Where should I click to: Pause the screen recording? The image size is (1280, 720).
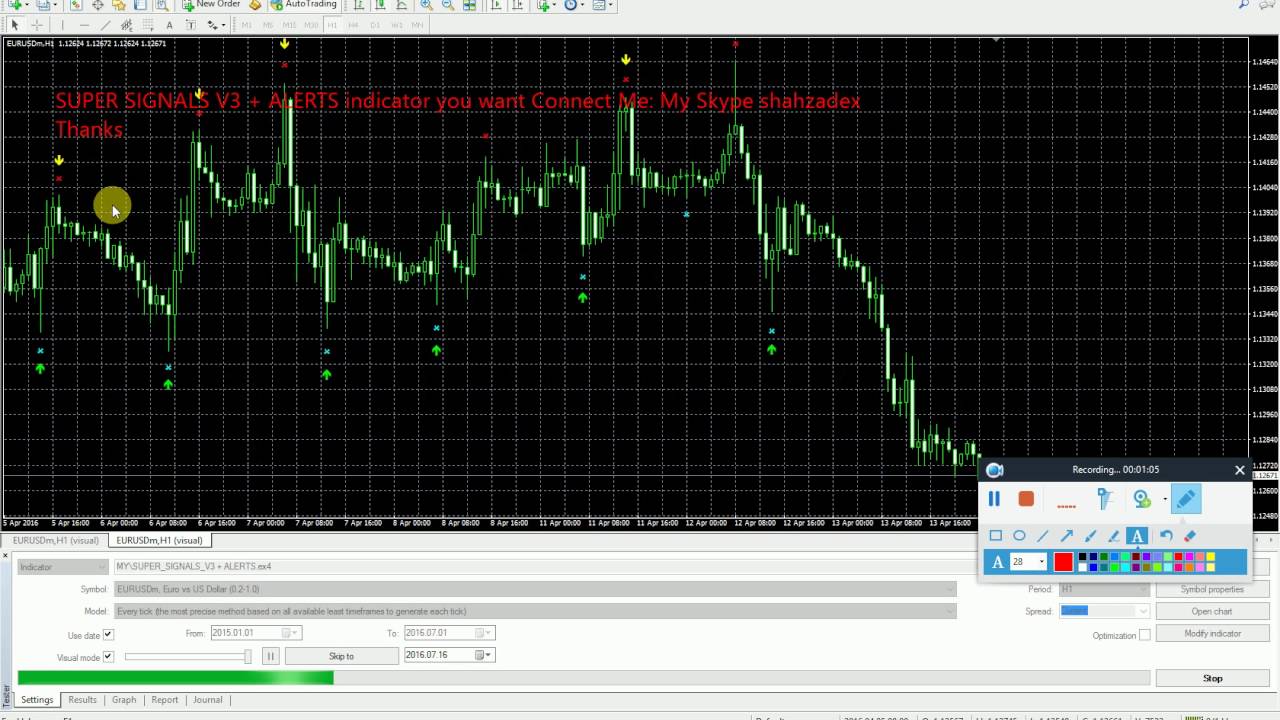click(994, 498)
